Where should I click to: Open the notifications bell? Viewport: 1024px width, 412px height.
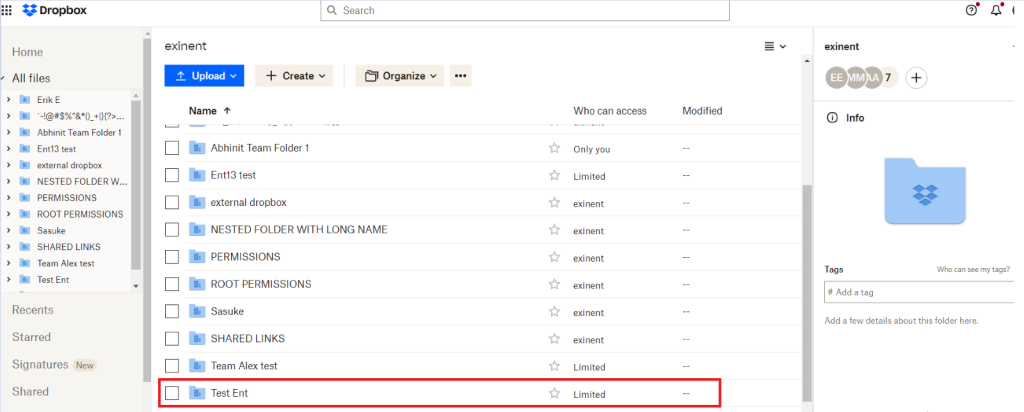(x=996, y=10)
